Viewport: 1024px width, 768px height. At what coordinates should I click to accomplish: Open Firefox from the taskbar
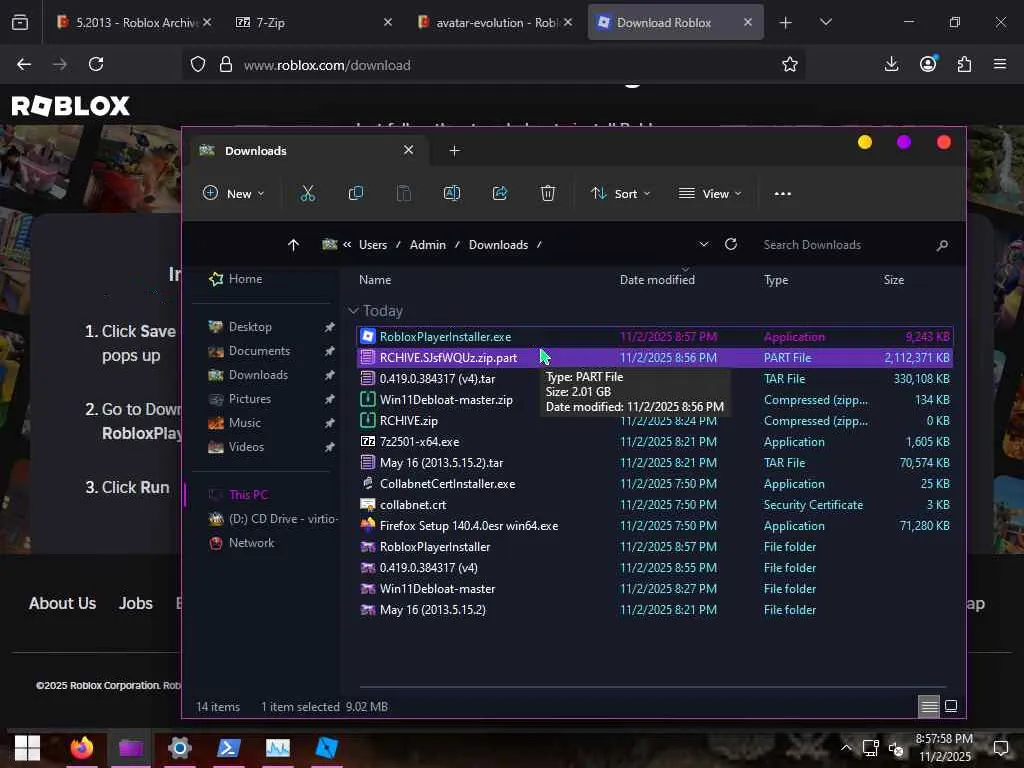[x=82, y=747]
